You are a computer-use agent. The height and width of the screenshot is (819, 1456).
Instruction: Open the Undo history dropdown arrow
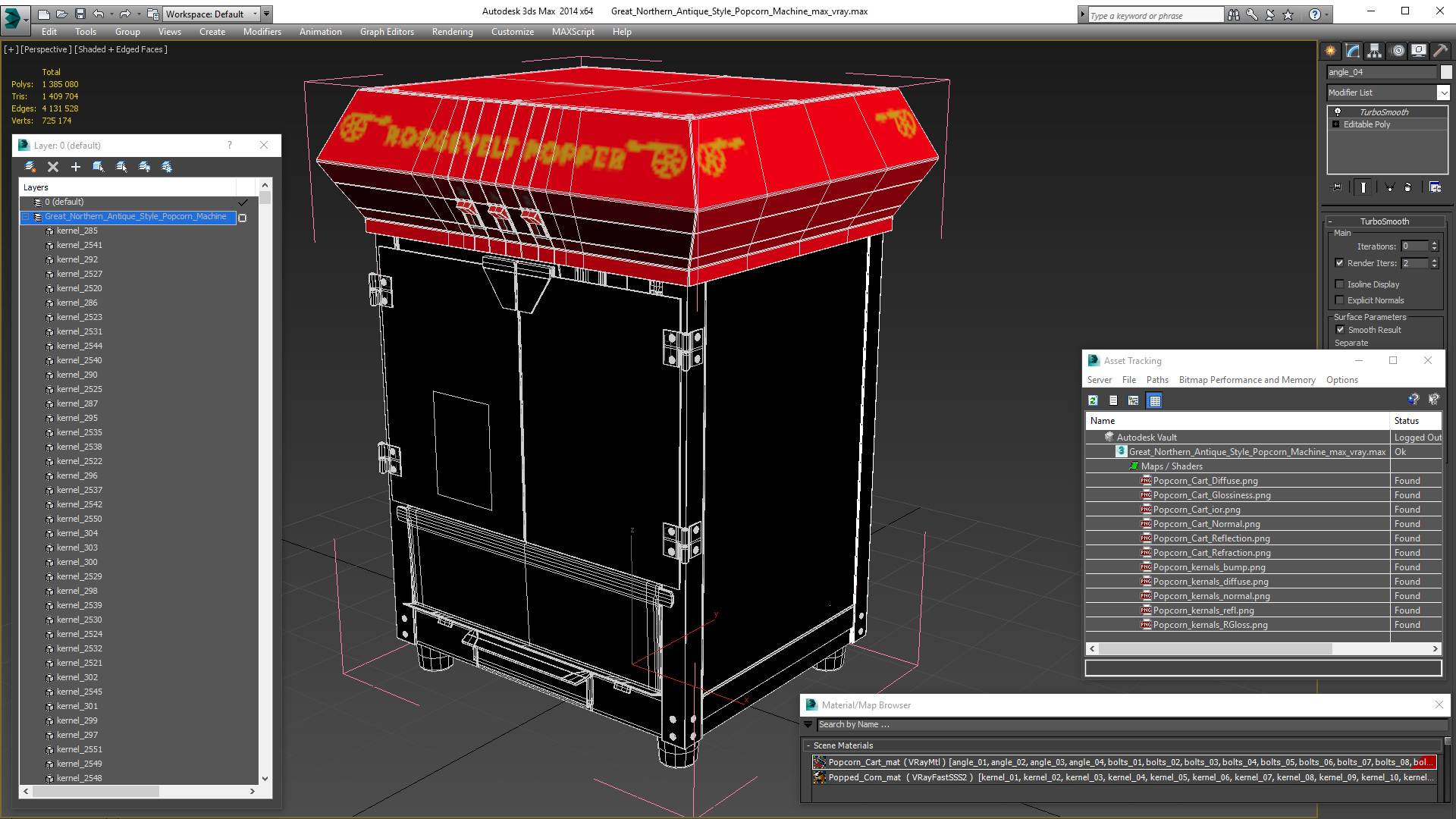(111, 14)
